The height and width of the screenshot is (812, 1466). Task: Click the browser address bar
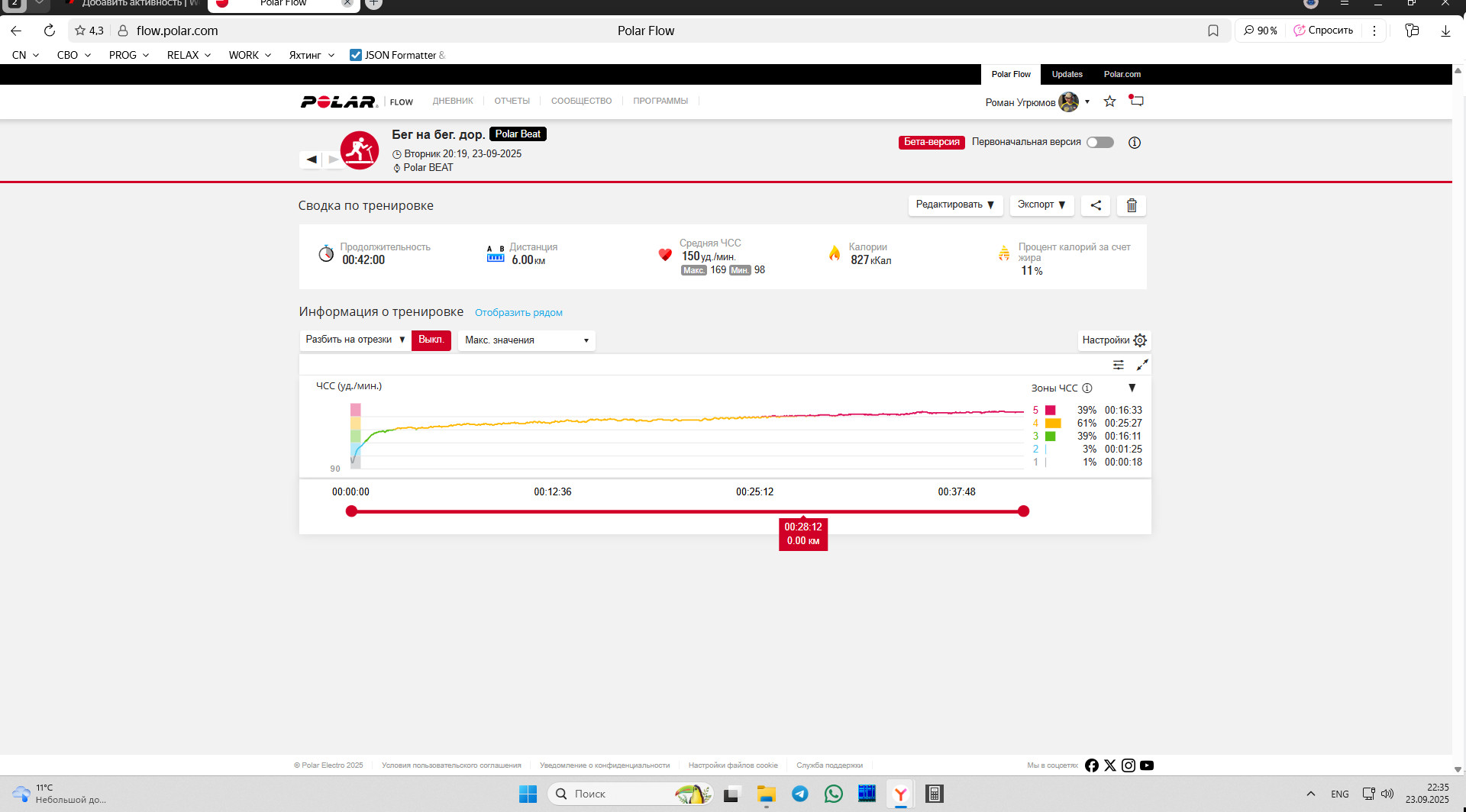[645, 31]
